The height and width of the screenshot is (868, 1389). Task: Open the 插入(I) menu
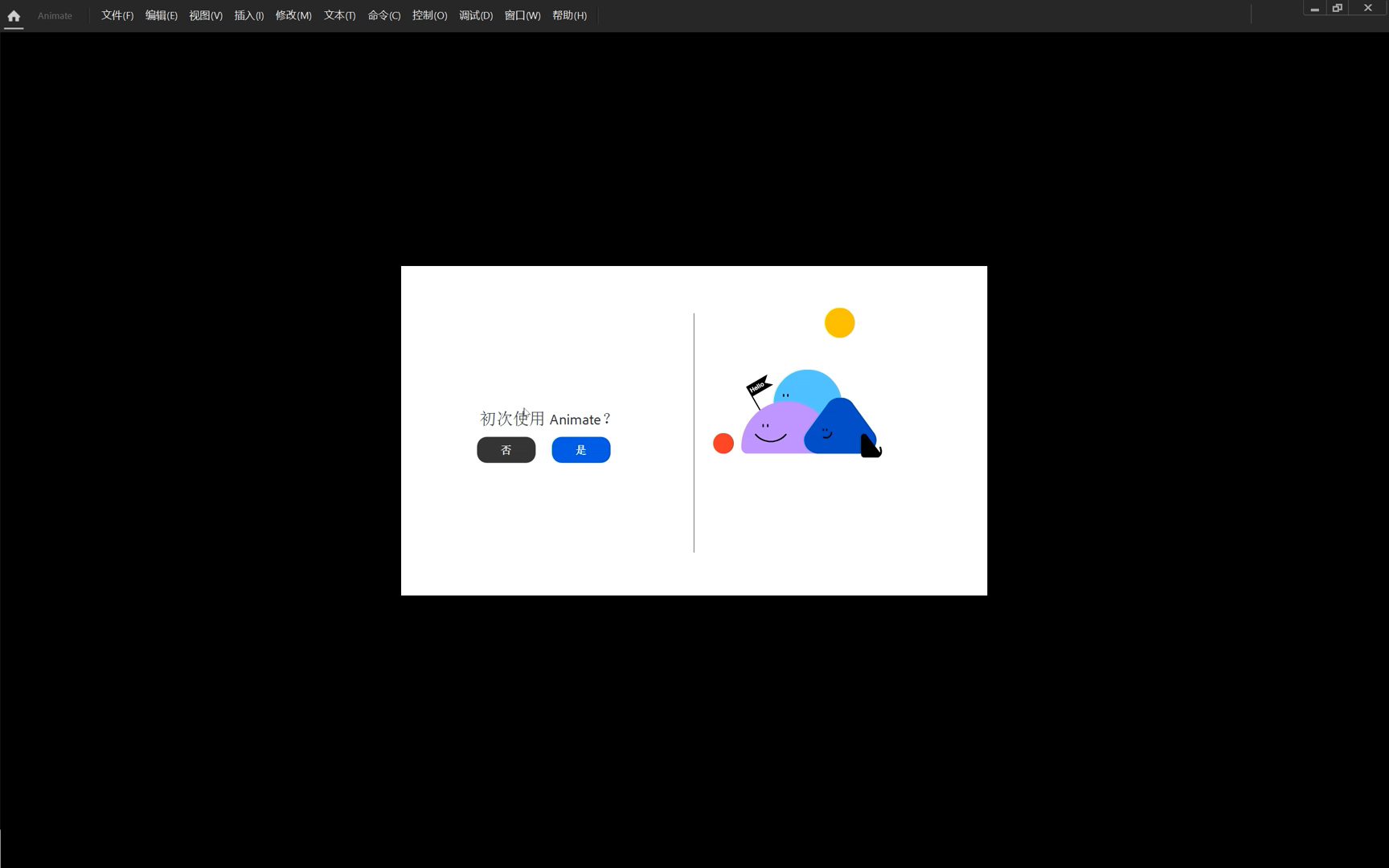249,15
